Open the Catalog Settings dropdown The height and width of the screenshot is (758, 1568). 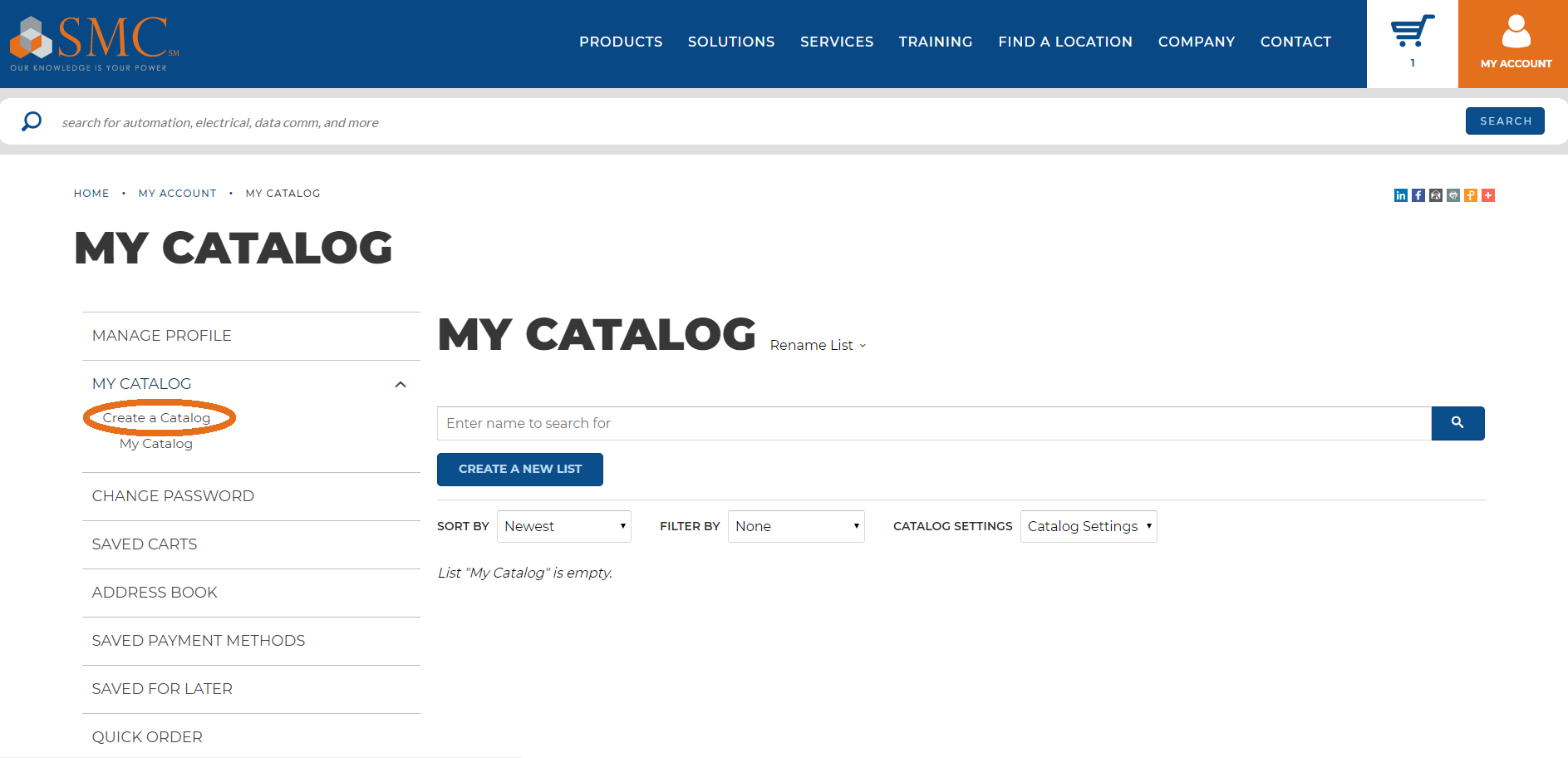tap(1088, 526)
